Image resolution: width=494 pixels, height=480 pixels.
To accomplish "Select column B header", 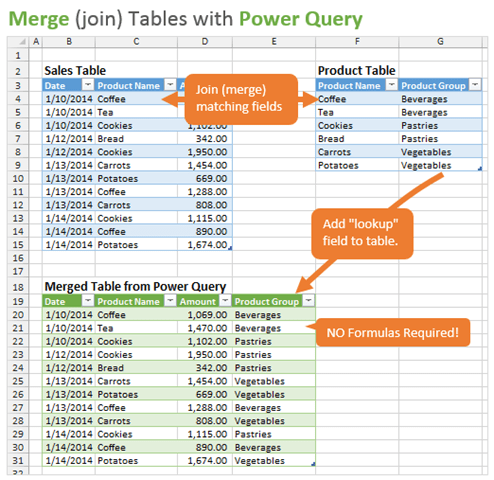I will coord(69,42).
